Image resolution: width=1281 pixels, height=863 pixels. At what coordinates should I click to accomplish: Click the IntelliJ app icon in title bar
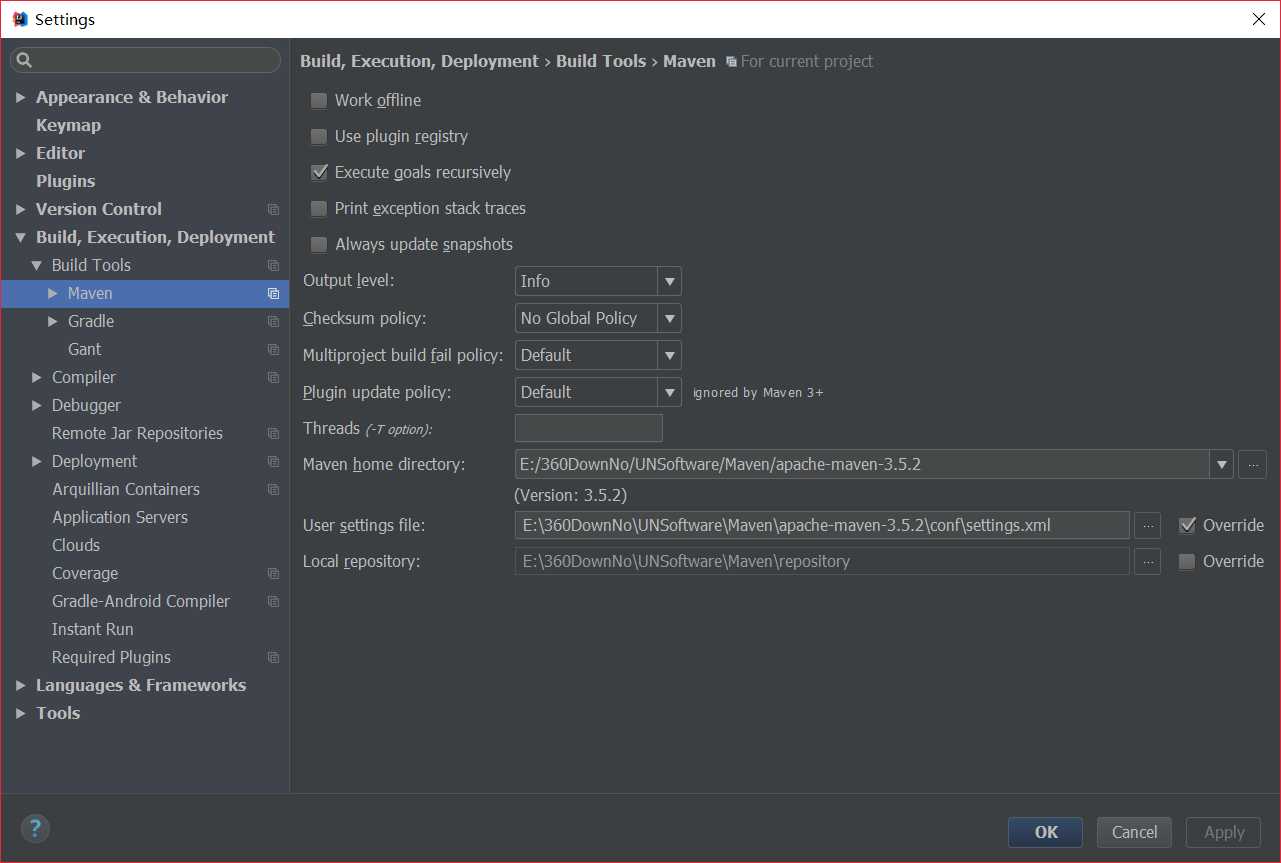[20, 19]
